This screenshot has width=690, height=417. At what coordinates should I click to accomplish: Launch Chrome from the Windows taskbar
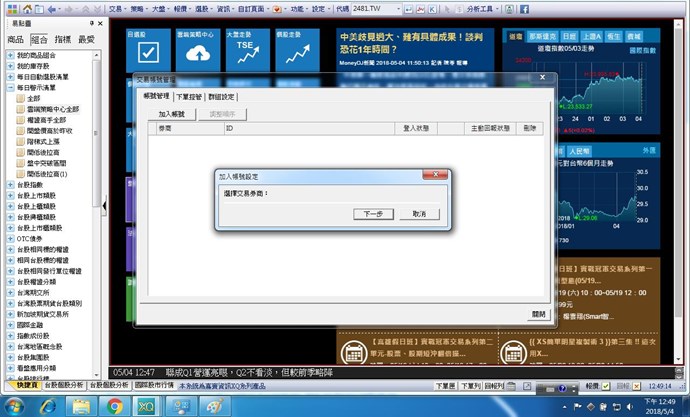tap(115, 405)
